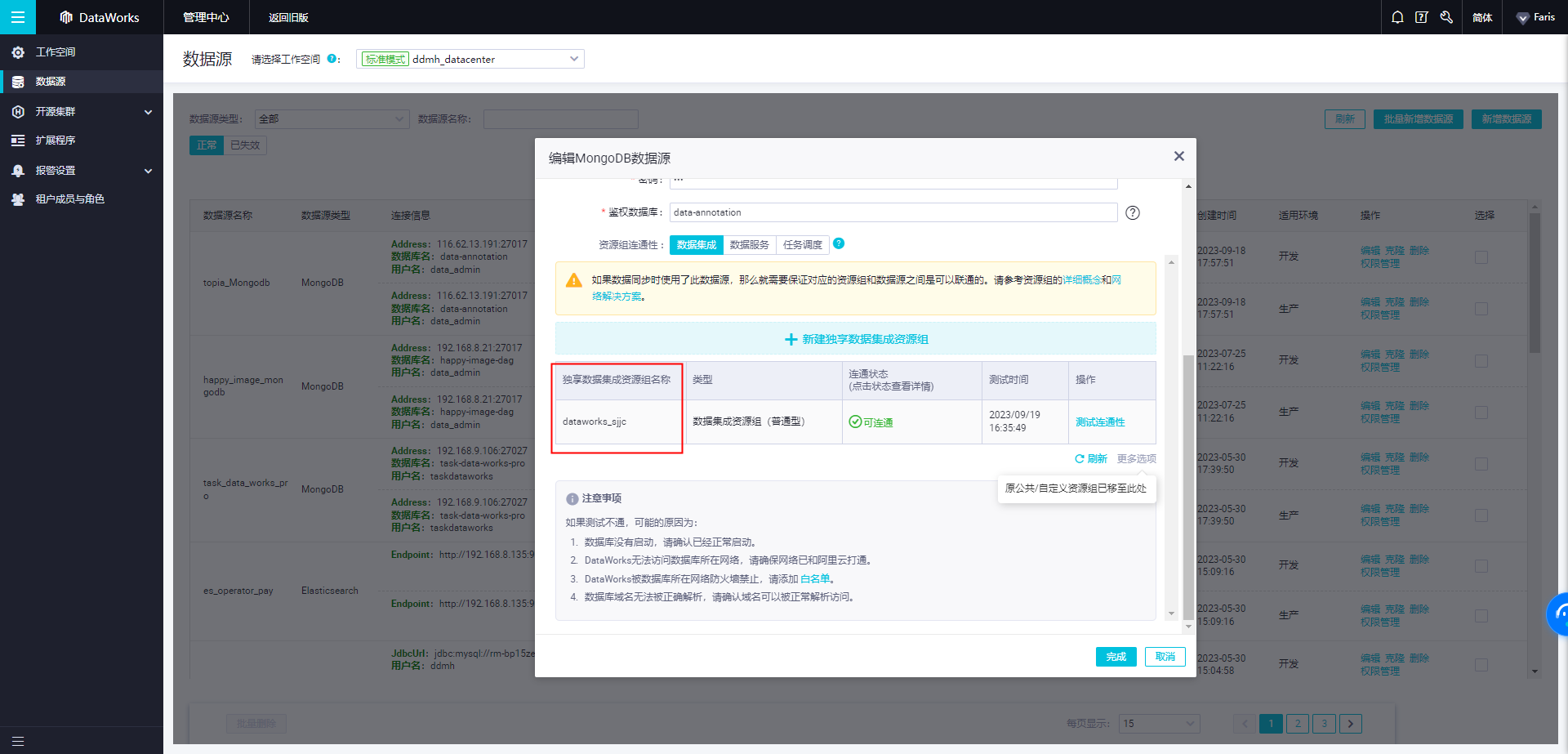The width and height of the screenshot is (1568, 754).
Task: Select checkbox for es_operator_pay 开发 row
Action: [1481, 565]
